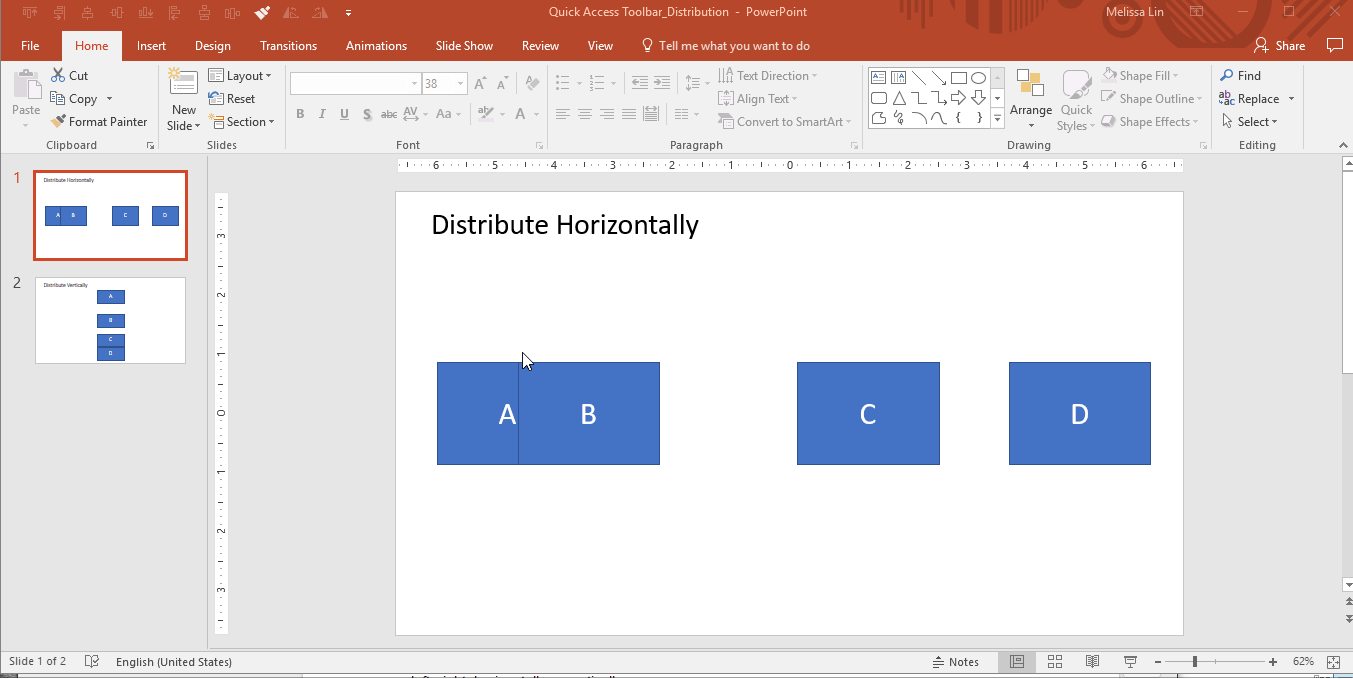Image resolution: width=1353 pixels, height=679 pixels.
Task: Toggle Italic text formatting
Action: 322,115
